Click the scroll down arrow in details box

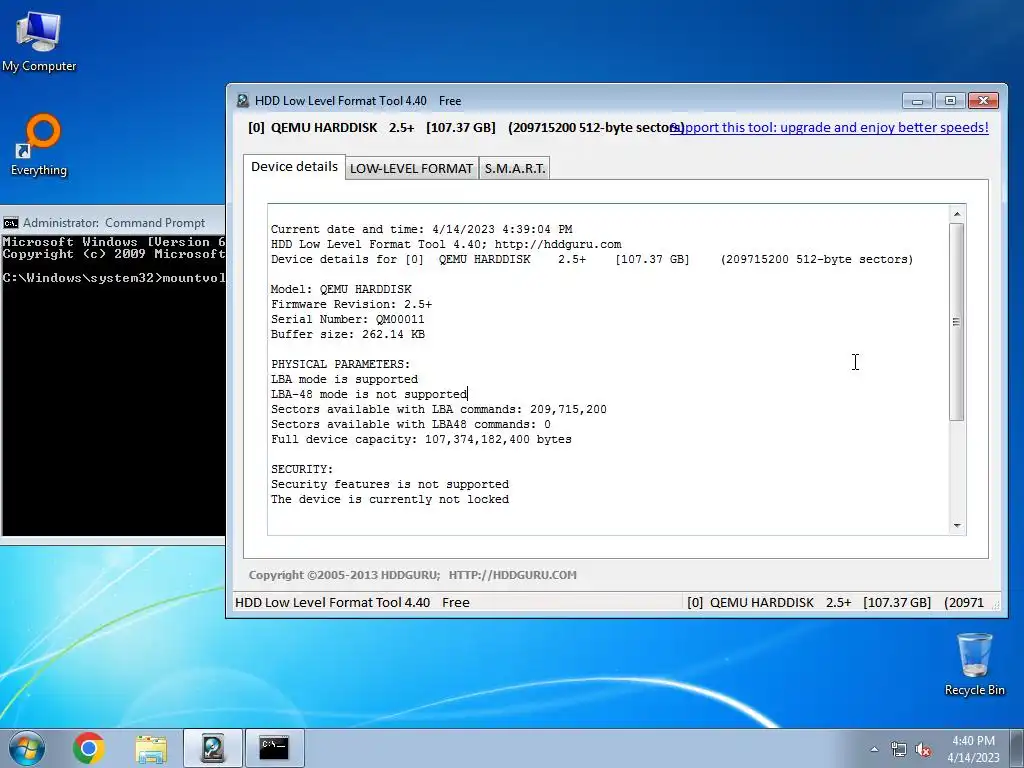click(957, 525)
